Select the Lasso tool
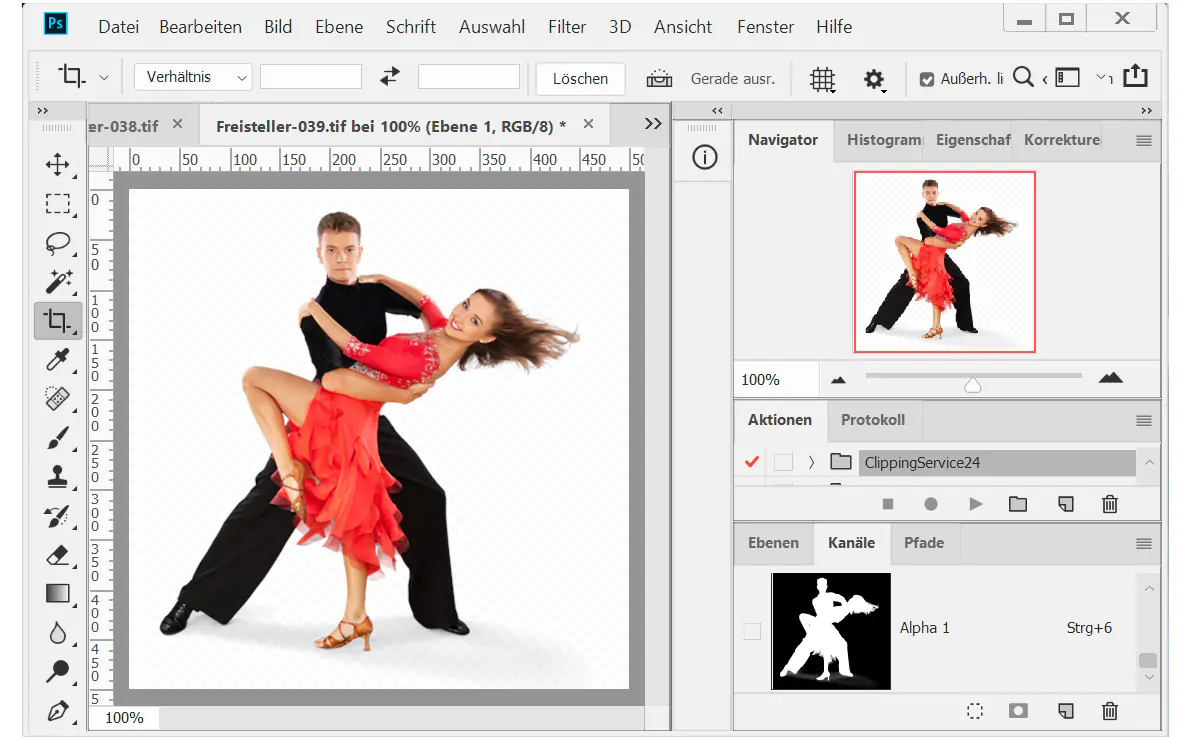Screen dimensions: 1192x740 click(57, 243)
